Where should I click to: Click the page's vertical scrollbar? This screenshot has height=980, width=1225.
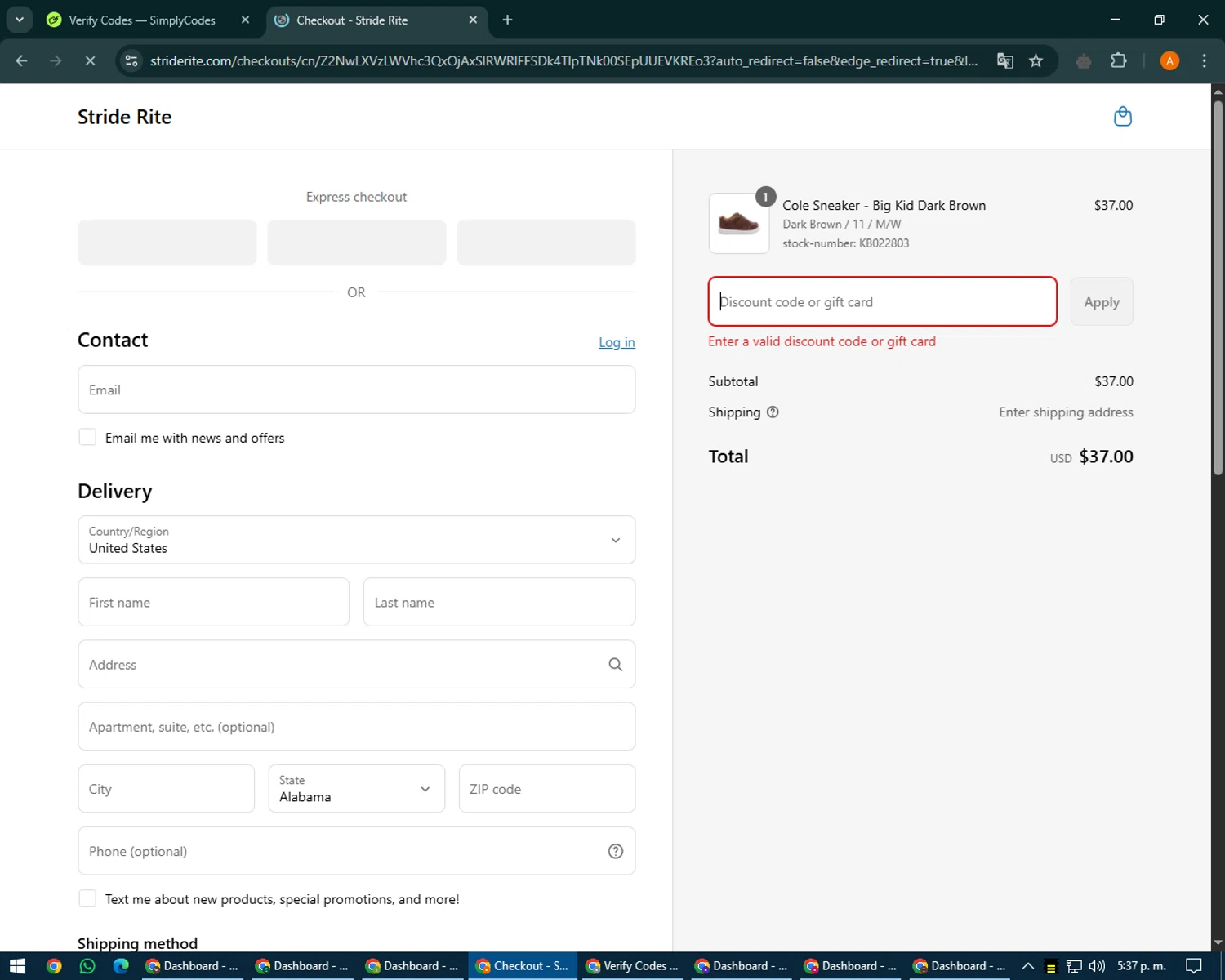(1218, 286)
